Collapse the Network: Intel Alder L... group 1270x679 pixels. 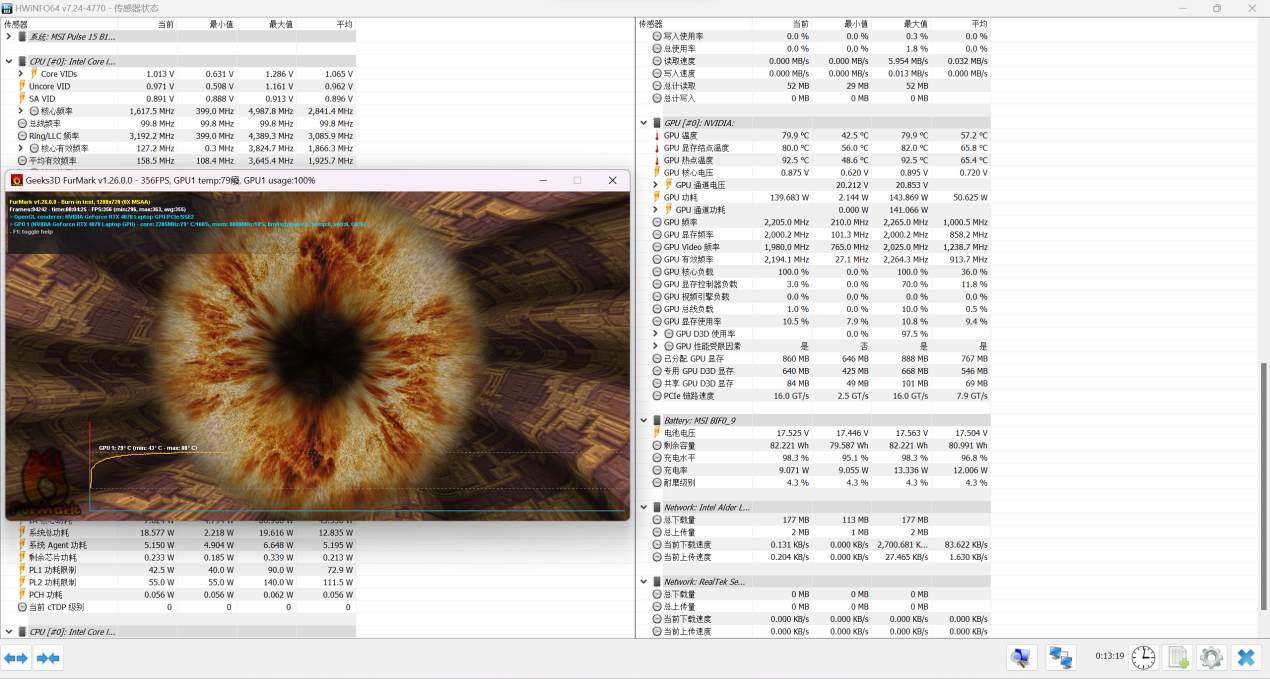(x=644, y=507)
